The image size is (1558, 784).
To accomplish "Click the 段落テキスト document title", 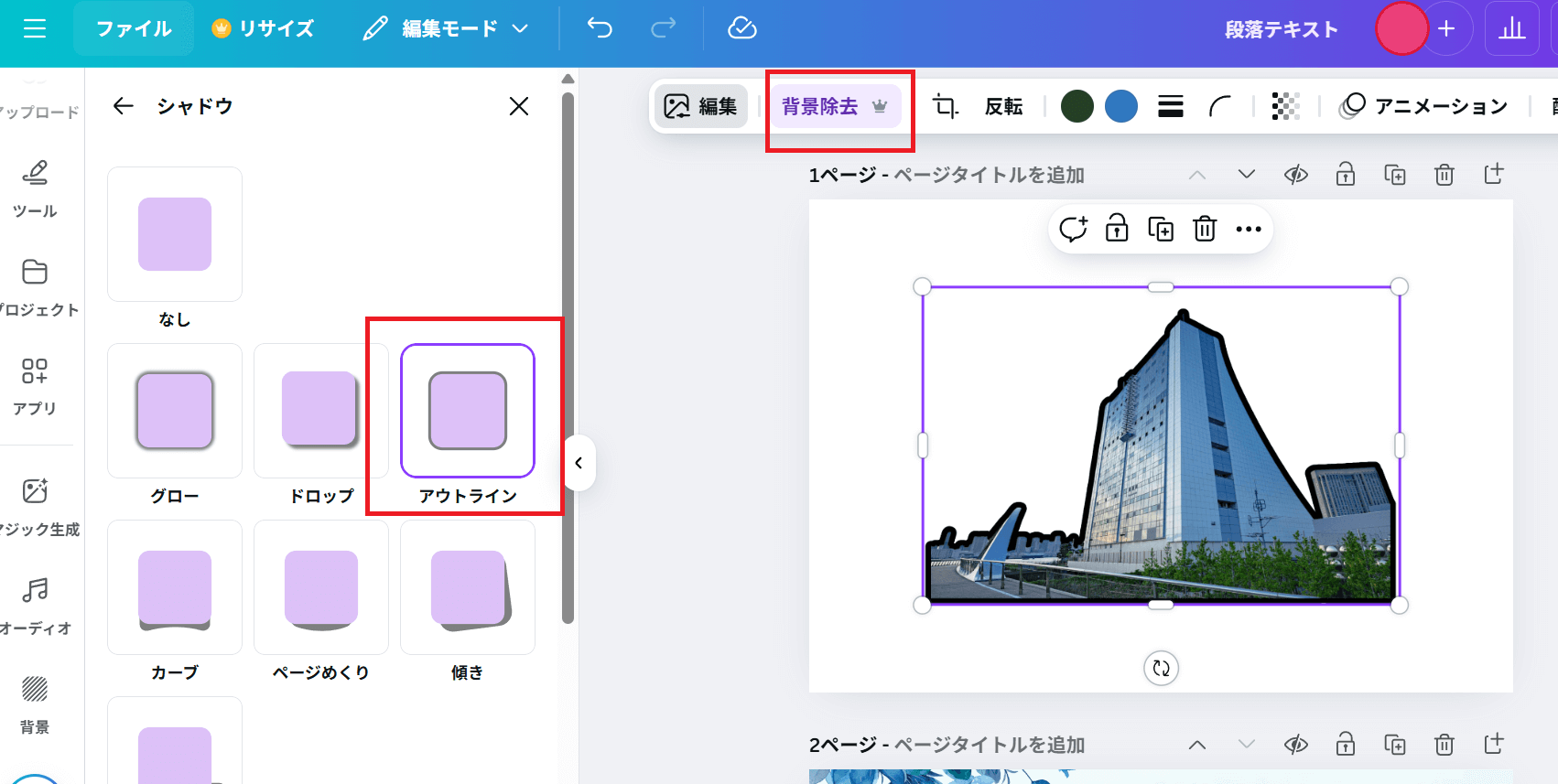I will click(1282, 29).
